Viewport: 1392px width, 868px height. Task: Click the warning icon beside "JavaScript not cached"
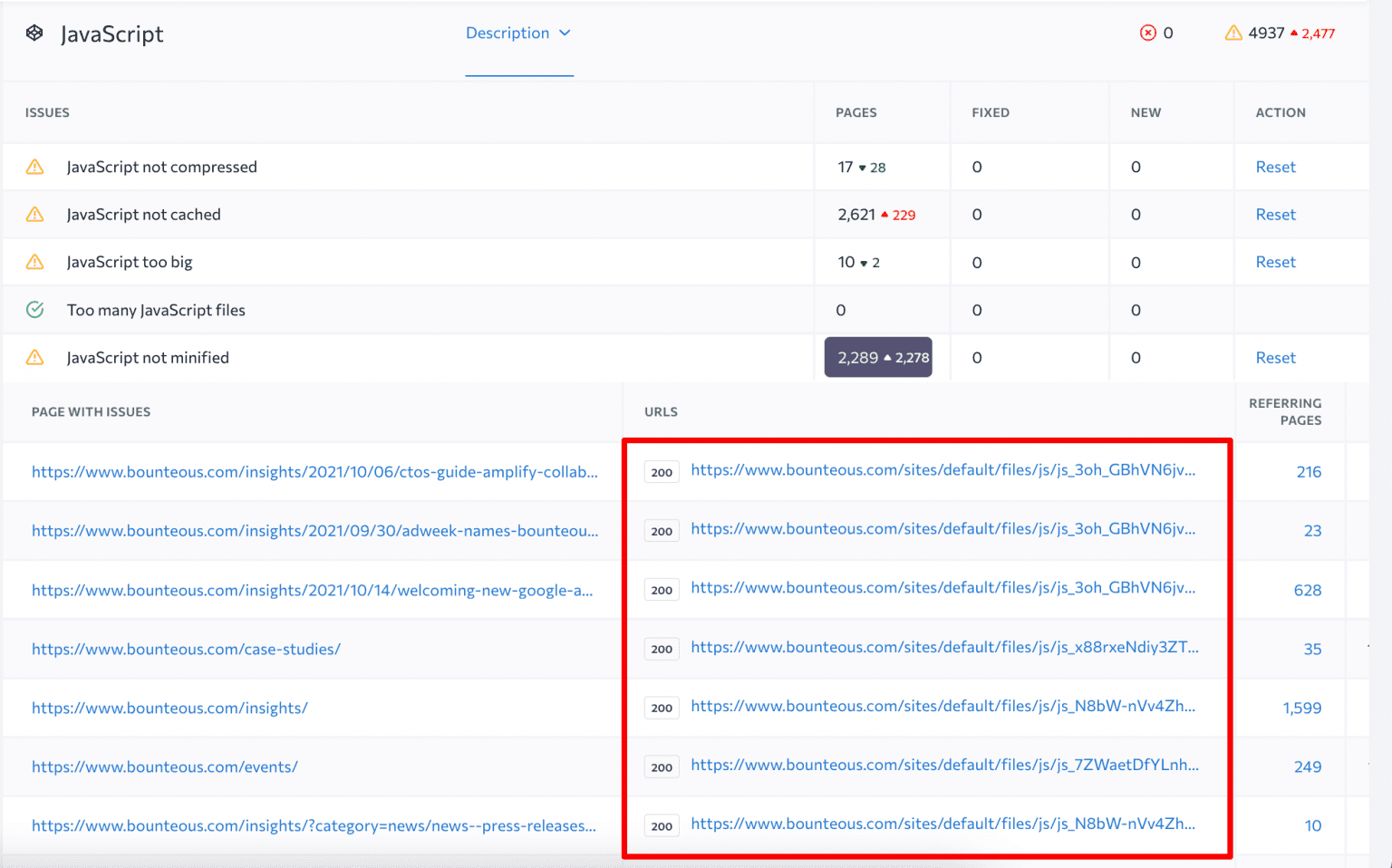point(34,214)
